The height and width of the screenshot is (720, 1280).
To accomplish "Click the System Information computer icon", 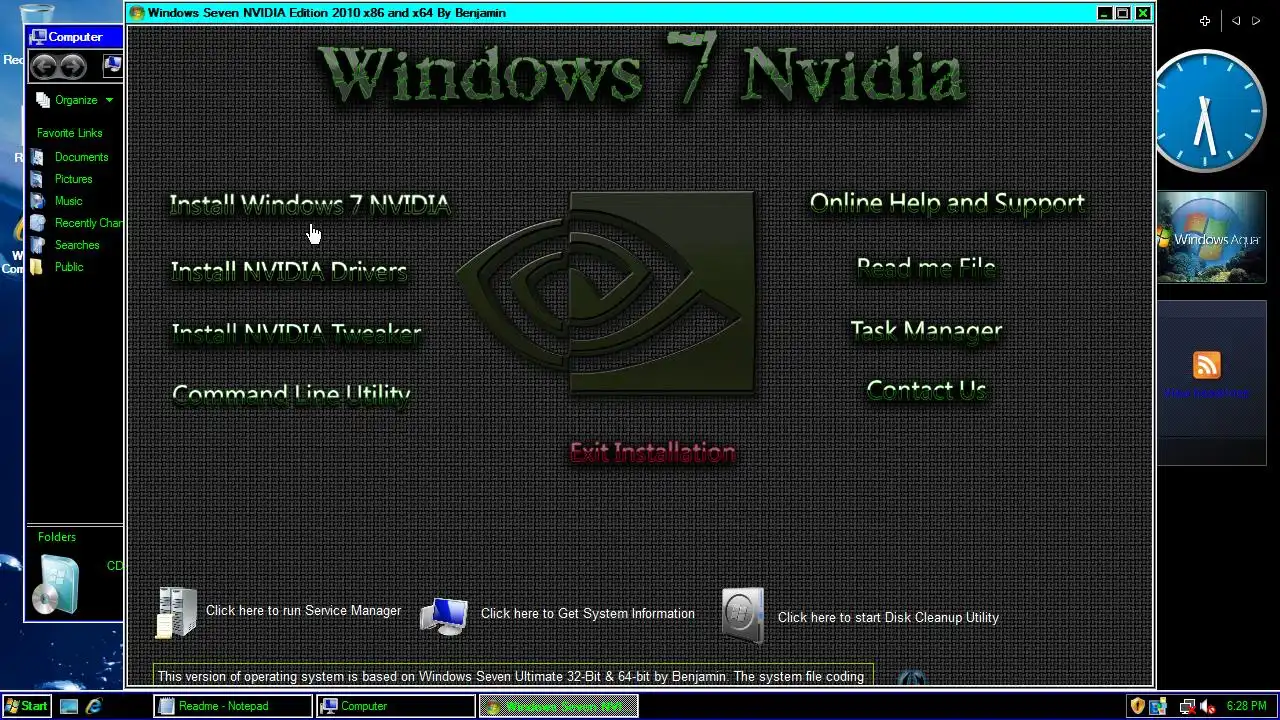I will coord(443,616).
